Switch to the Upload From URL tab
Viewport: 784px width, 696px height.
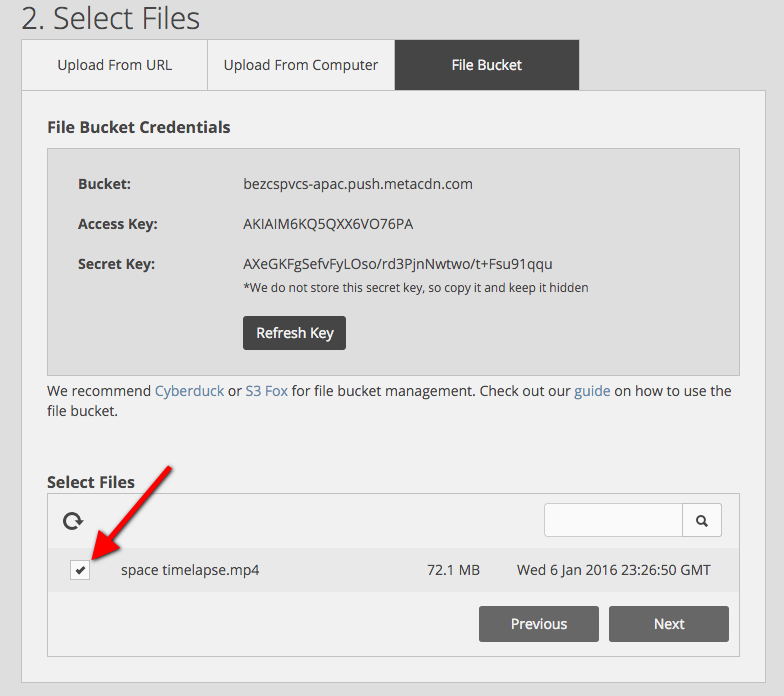click(x=114, y=65)
